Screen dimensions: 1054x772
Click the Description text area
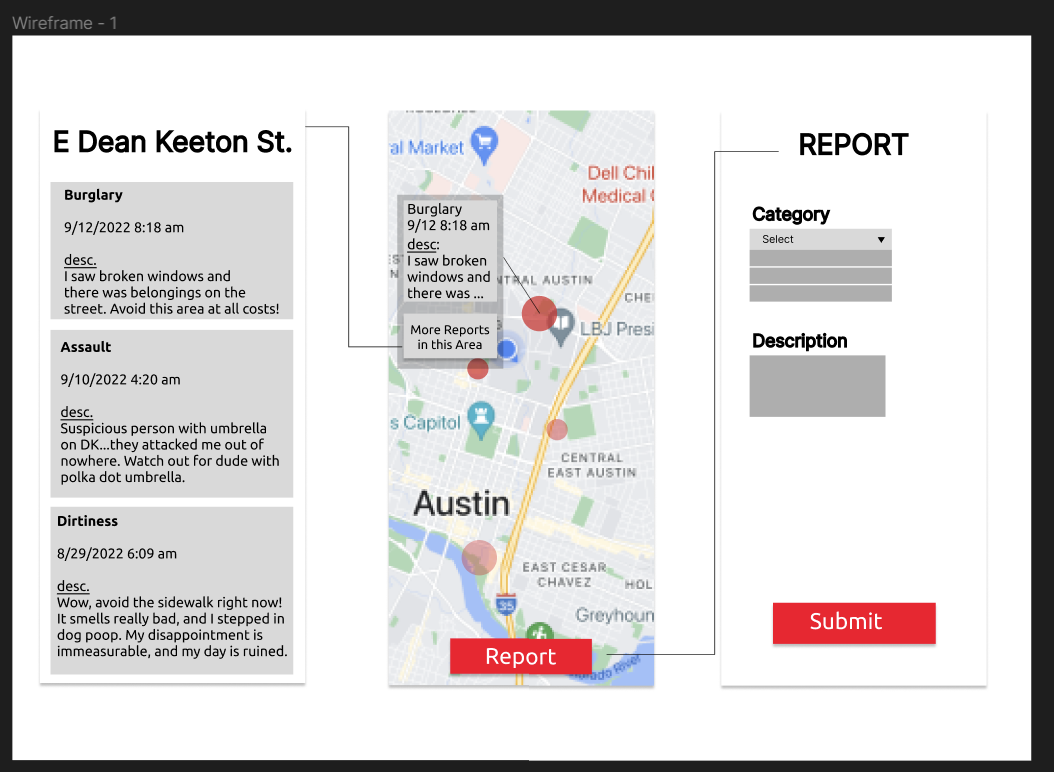817,386
